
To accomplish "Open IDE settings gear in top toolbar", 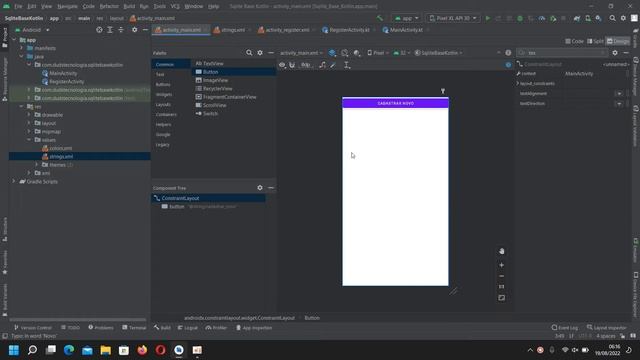I will [x=623, y=18].
